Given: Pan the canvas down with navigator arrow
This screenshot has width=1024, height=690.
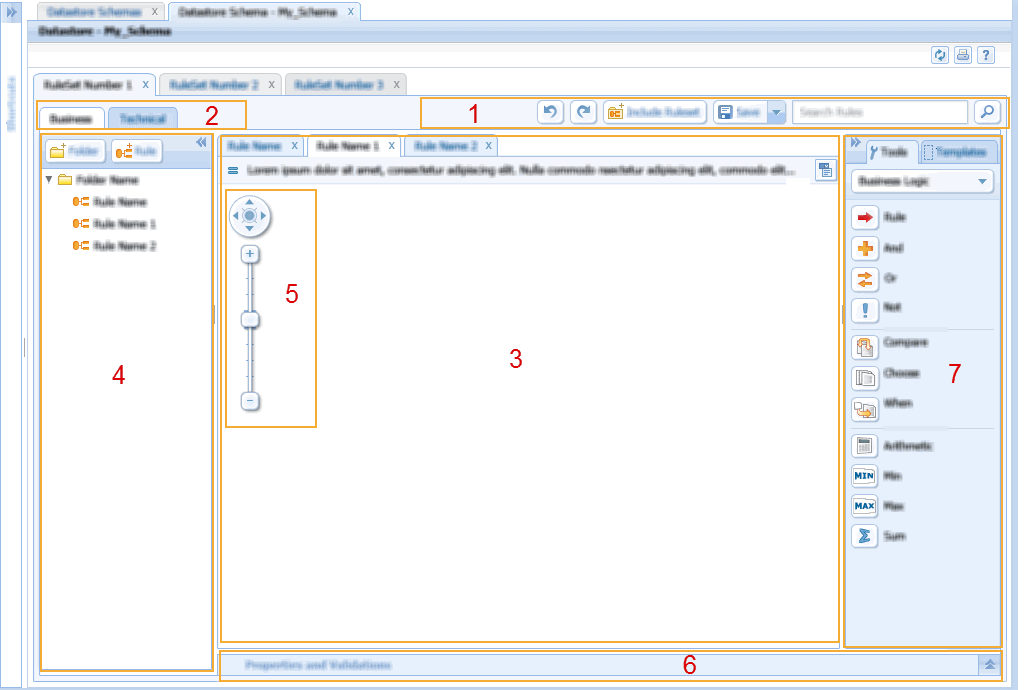Looking at the screenshot, I should click(249, 228).
